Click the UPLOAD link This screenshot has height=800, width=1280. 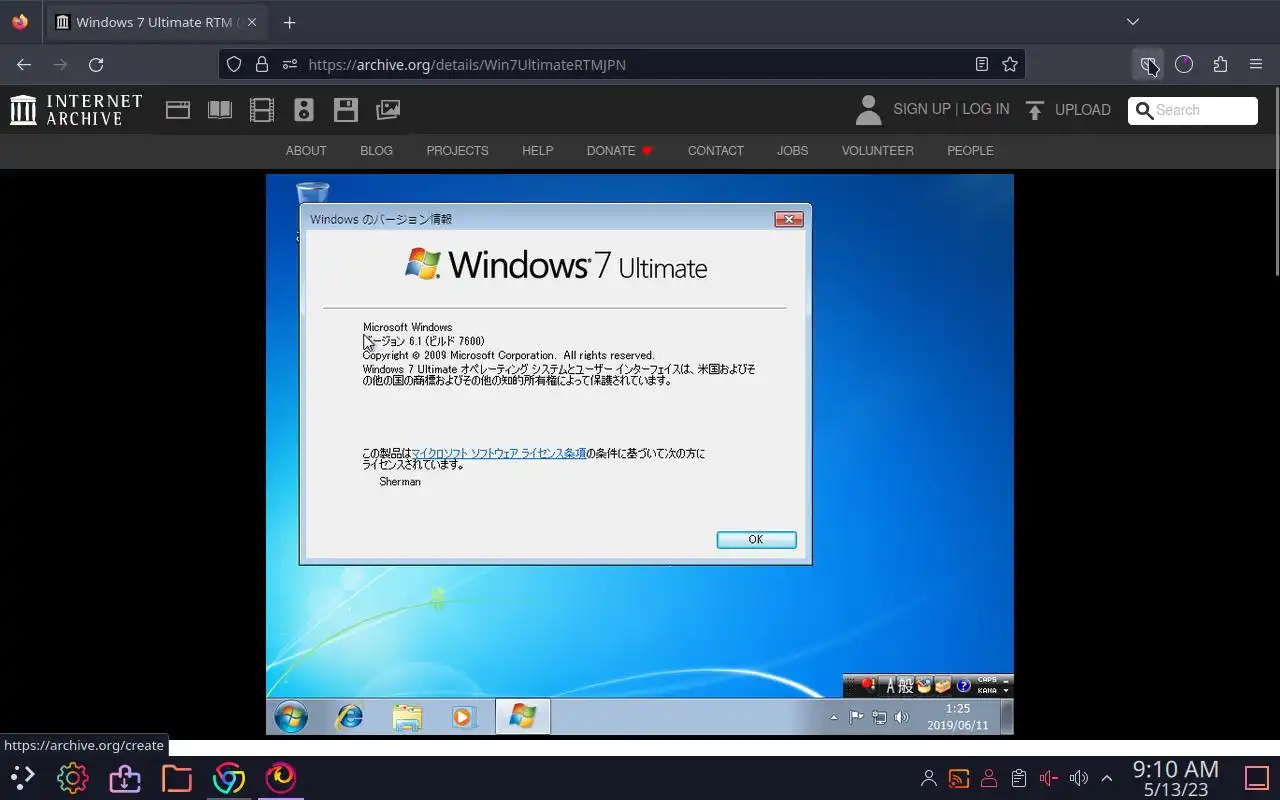pos(1083,110)
